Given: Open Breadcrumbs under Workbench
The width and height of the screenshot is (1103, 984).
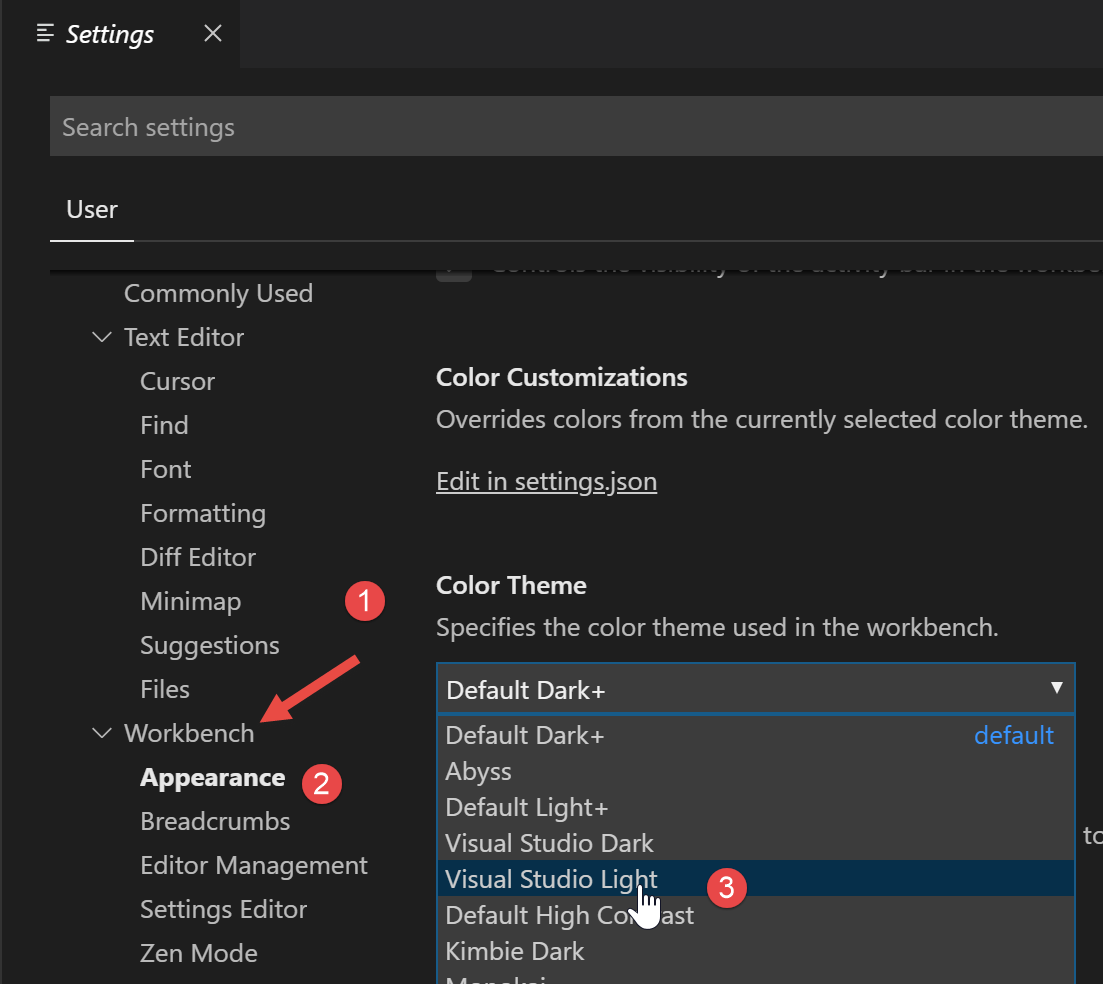Looking at the screenshot, I should pyautogui.click(x=215, y=821).
